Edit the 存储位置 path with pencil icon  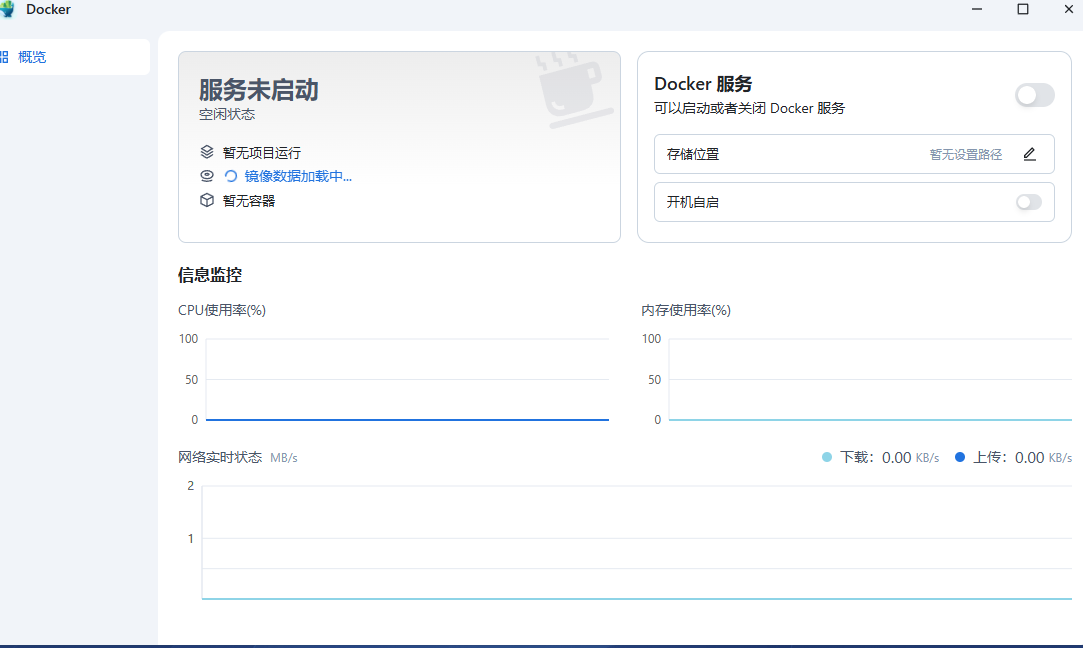tap(1029, 154)
